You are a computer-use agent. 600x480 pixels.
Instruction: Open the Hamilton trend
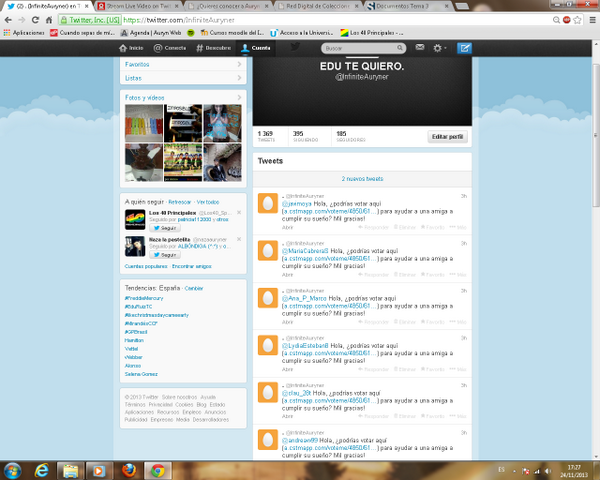click(134, 340)
